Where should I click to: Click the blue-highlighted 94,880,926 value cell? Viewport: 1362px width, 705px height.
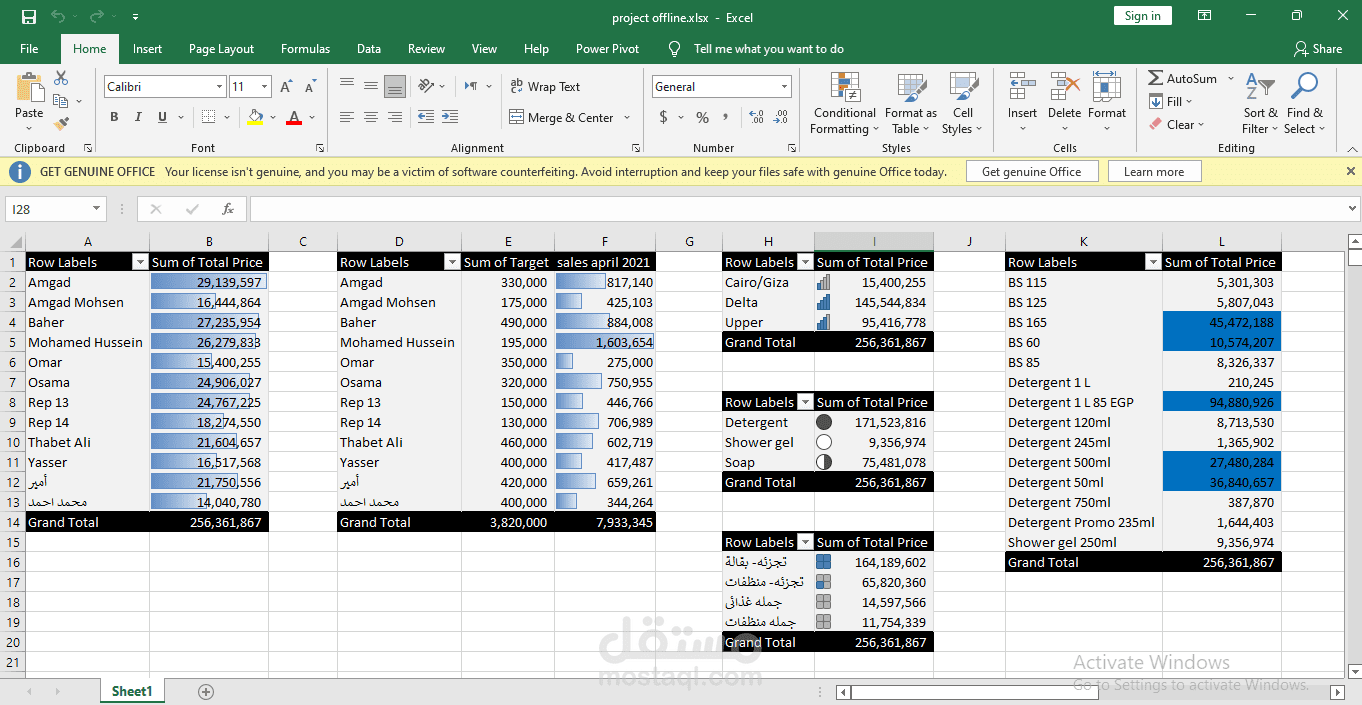click(x=1221, y=402)
